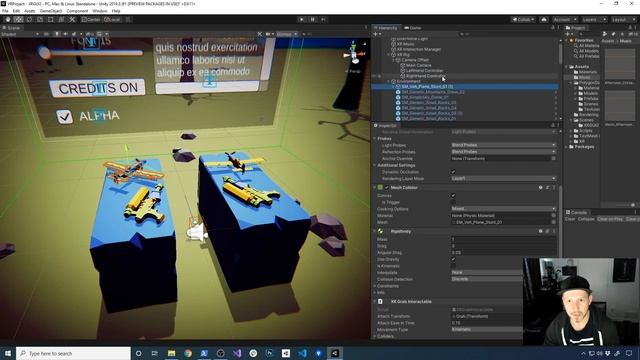Expand the Constraints section in Rigidbody
Image resolution: width=640 pixels, height=360 pixels.
(375, 286)
